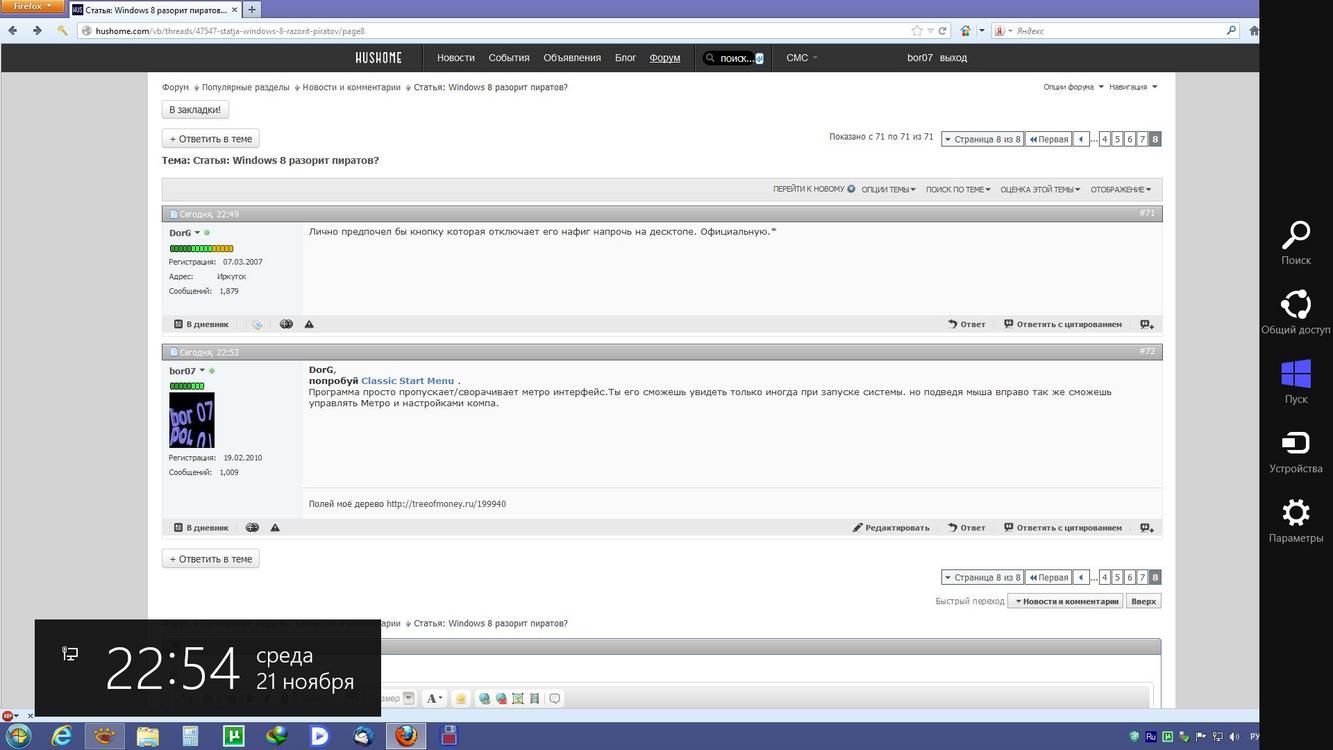Screen dimensions: 1333x750
Task: Open the Settings charm (Параметры)
Action: click(1296, 521)
